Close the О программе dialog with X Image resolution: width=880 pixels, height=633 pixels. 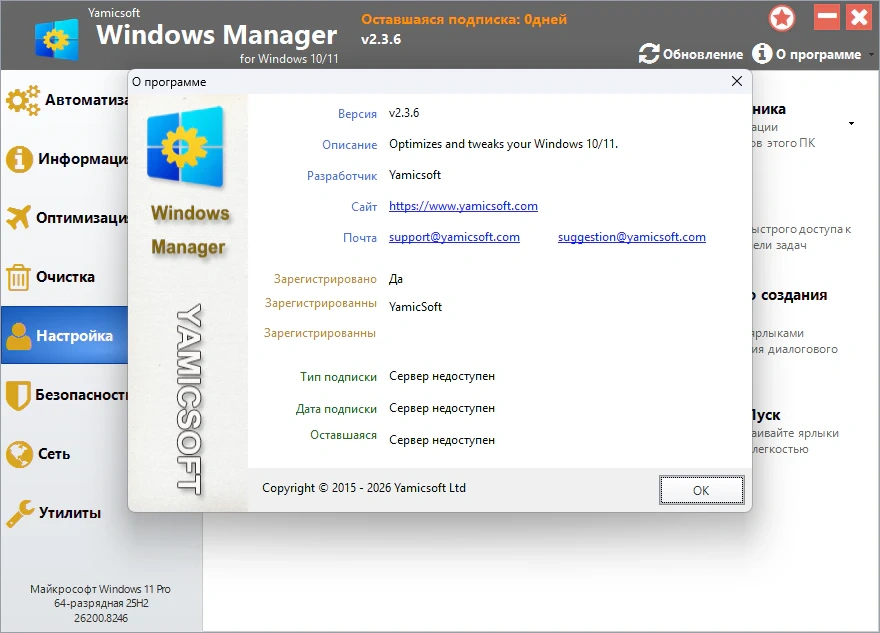coord(737,81)
